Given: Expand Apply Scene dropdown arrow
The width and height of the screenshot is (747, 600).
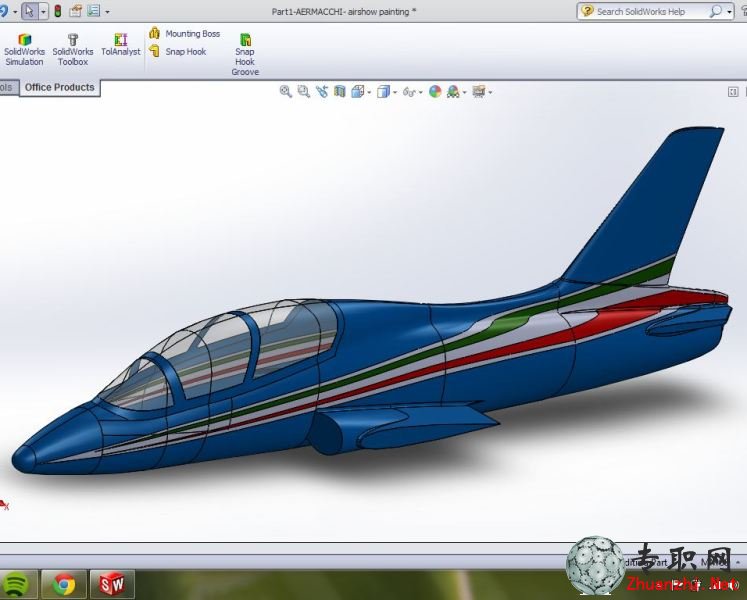Looking at the screenshot, I should coord(464,92).
